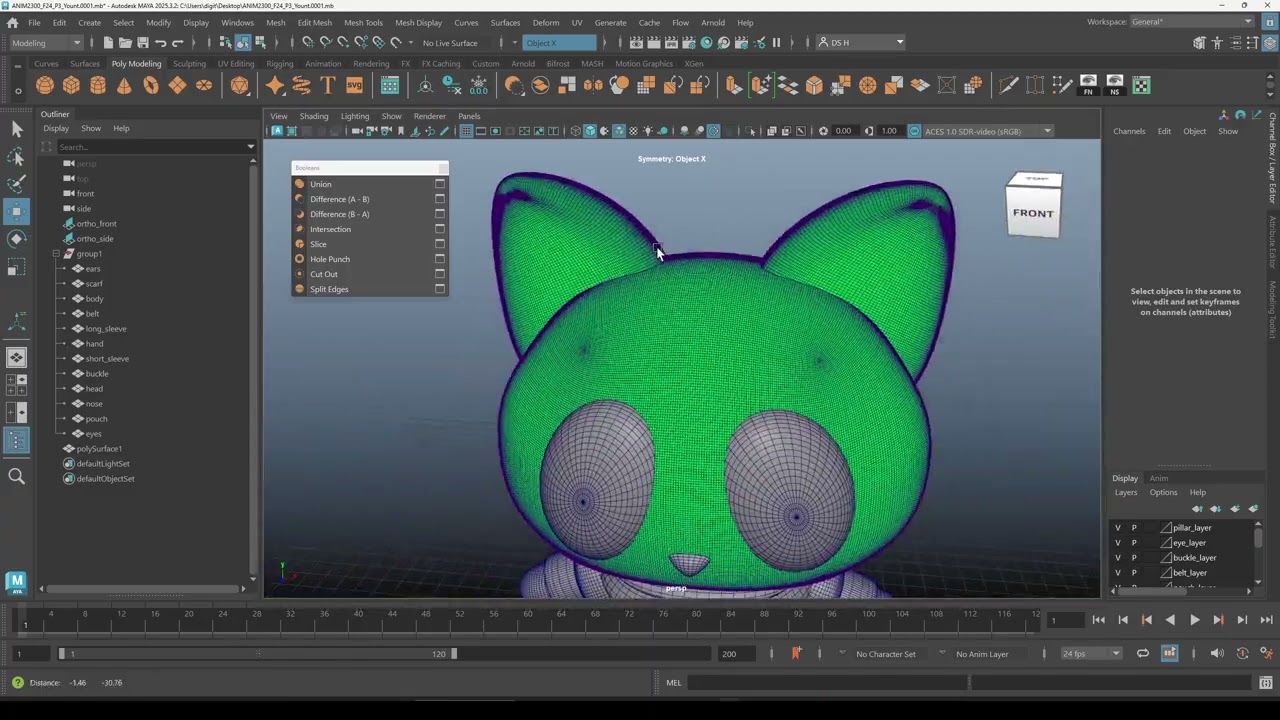This screenshot has width=1280, height=720.
Task: Click the SVG import shelf icon
Action: coord(354,86)
